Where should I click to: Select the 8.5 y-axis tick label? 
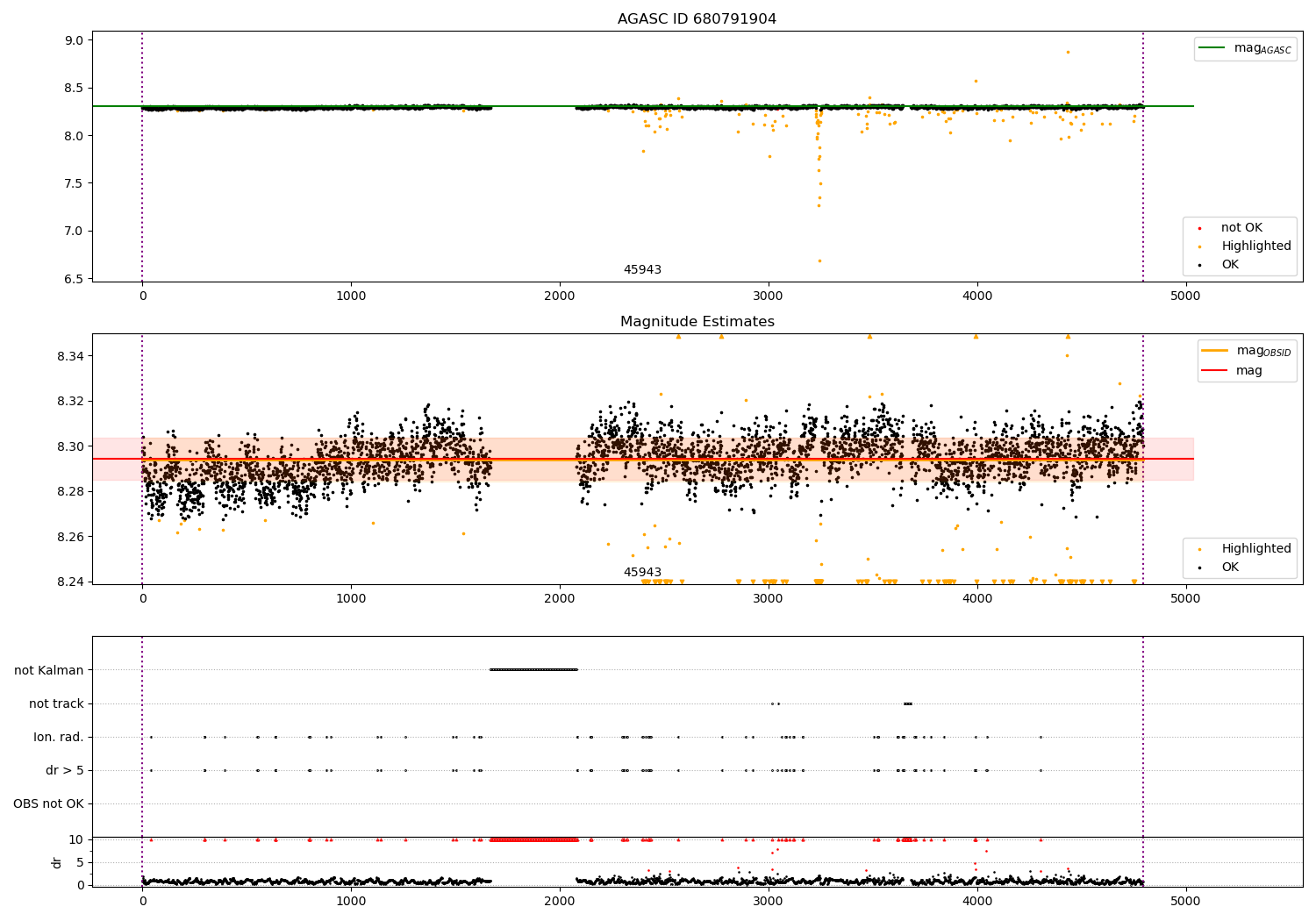[x=74, y=89]
